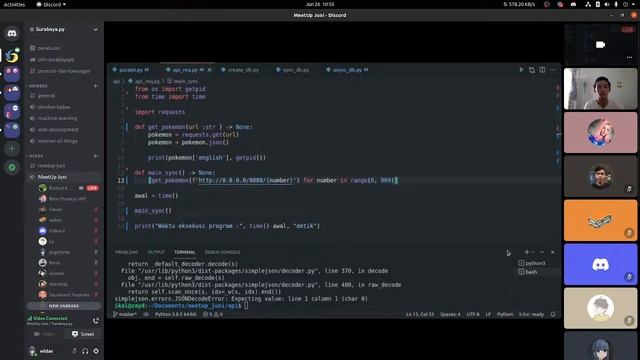Image resolution: width=640 pixels, height=360 pixels.
Task: Open errors and warnings status indicator
Action: point(213,314)
